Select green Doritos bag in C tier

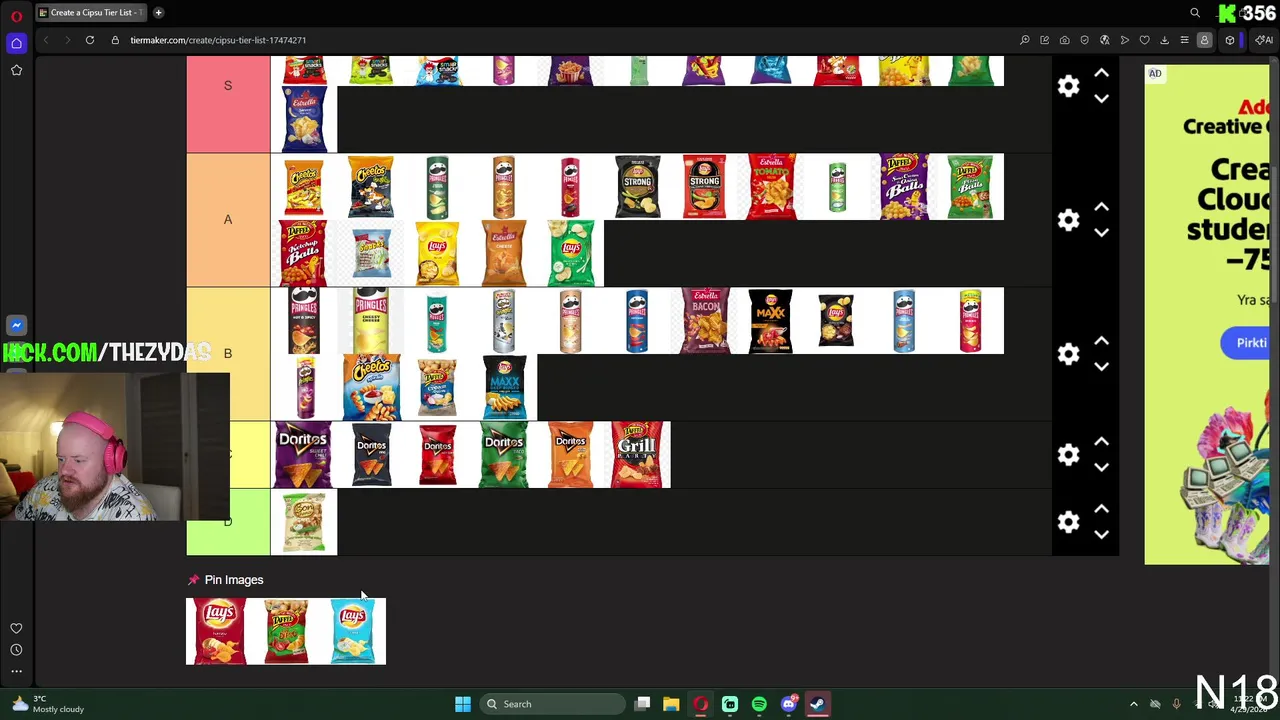[x=504, y=455]
